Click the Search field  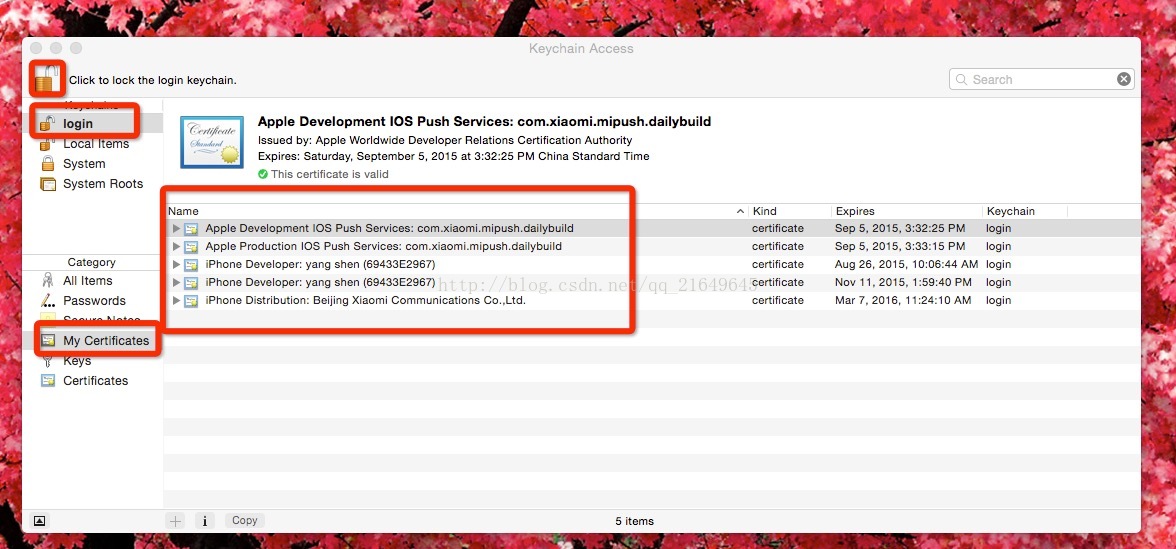click(x=1042, y=80)
